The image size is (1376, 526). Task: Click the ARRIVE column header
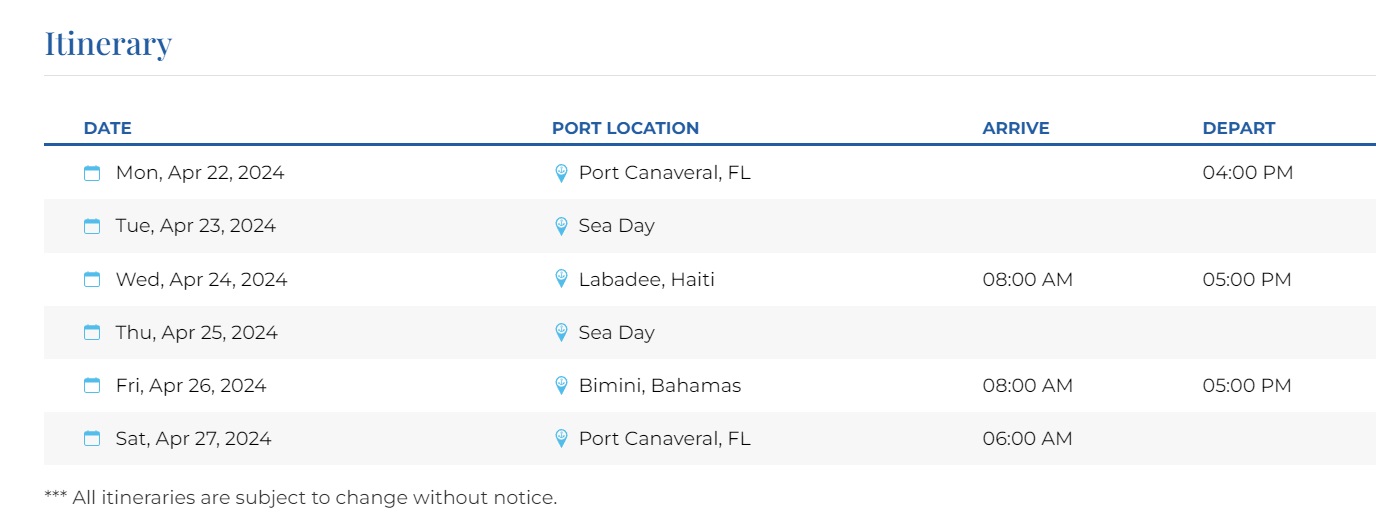point(1016,128)
